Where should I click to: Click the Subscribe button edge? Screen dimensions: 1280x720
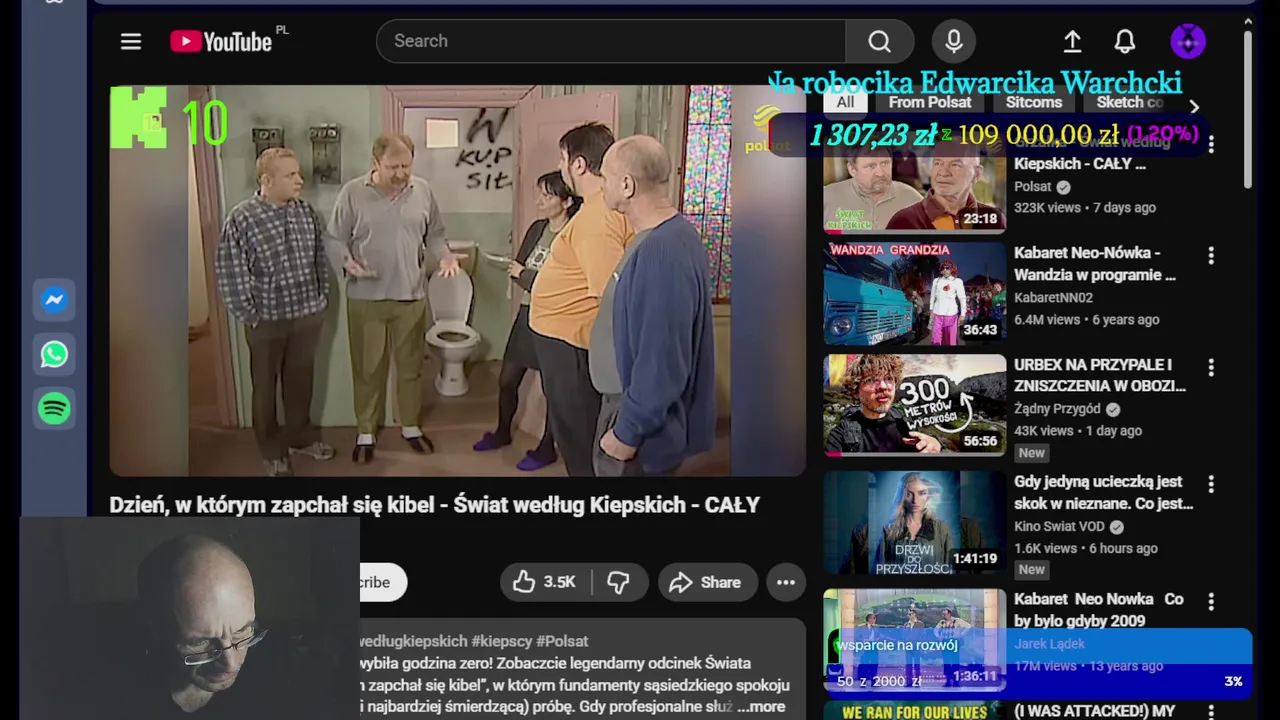(x=383, y=582)
